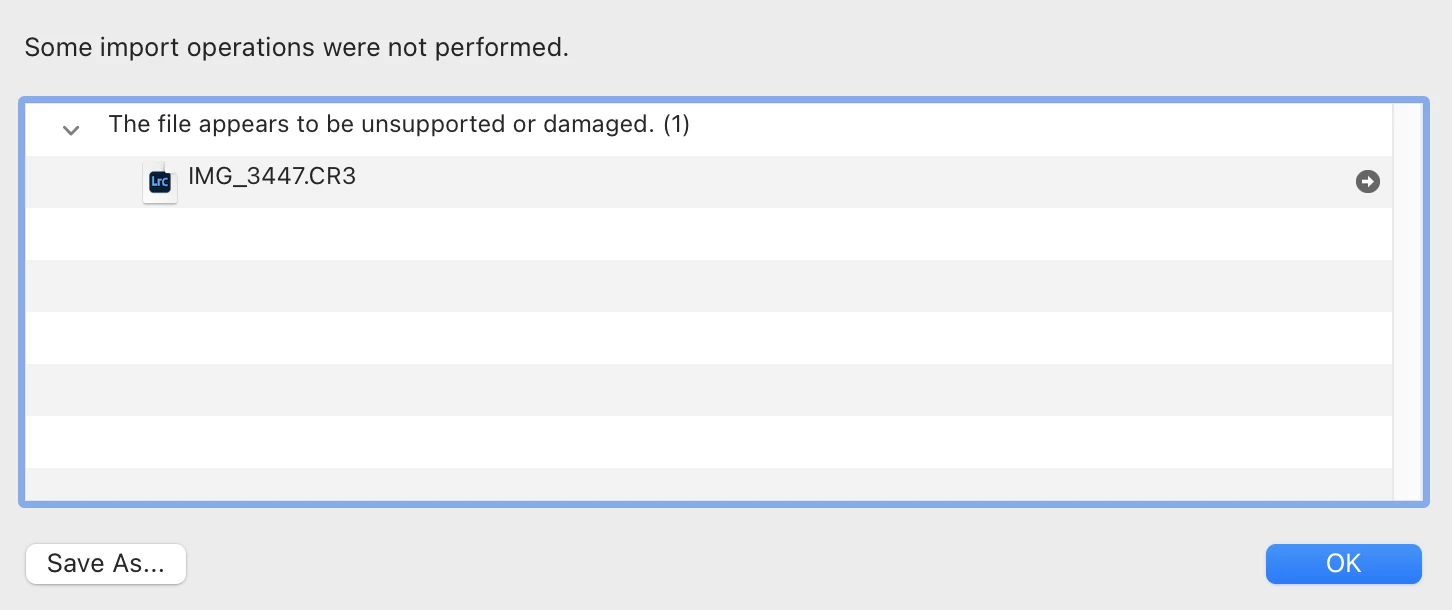The width and height of the screenshot is (1452, 610).
Task: Click the first empty row below IMG_3447.CR3
Action: coord(700,234)
